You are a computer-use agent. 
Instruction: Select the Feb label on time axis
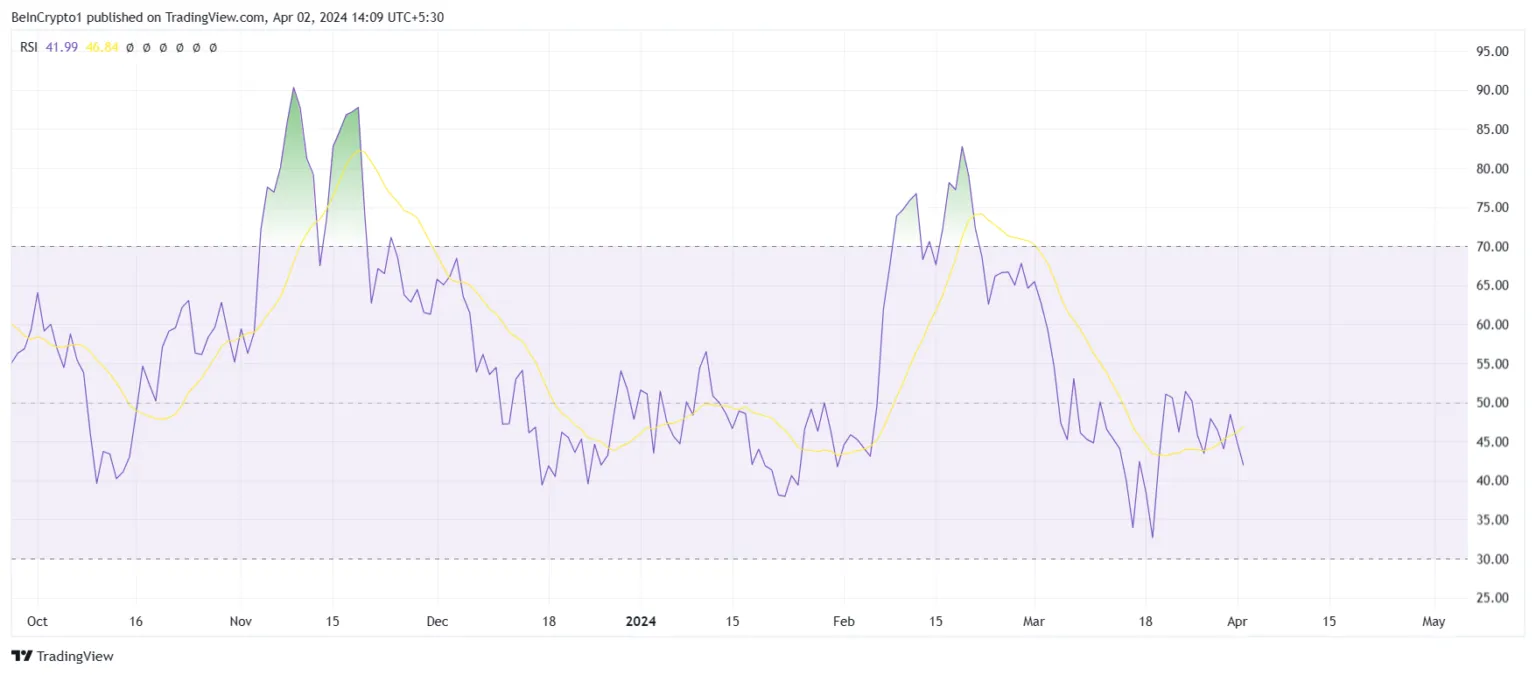pyautogui.click(x=844, y=621)
